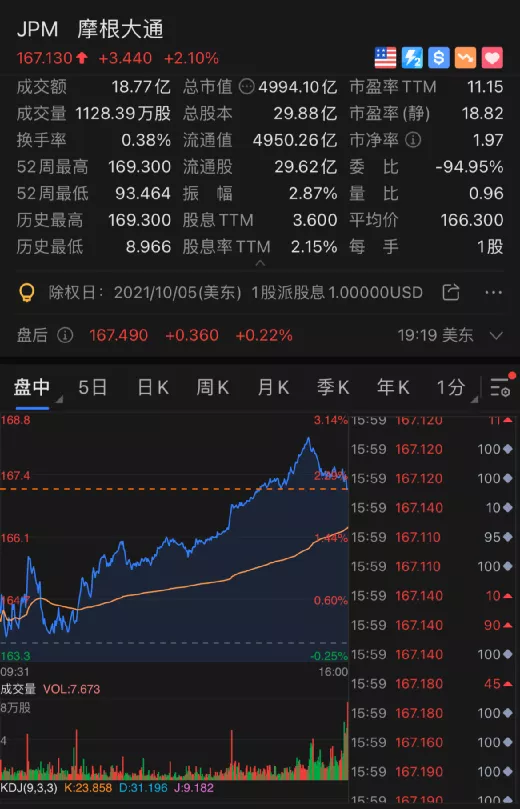Open the three-dots more options menu
The height and width of the screenshot is (809, 520).
pos(494,293)
